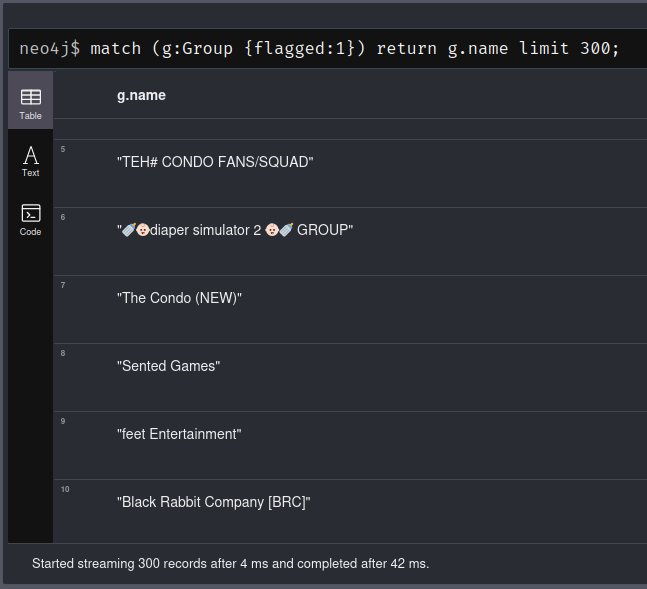
Task: Select the diaper simulator 2 GROUP cell
Action: coord(235,230)
